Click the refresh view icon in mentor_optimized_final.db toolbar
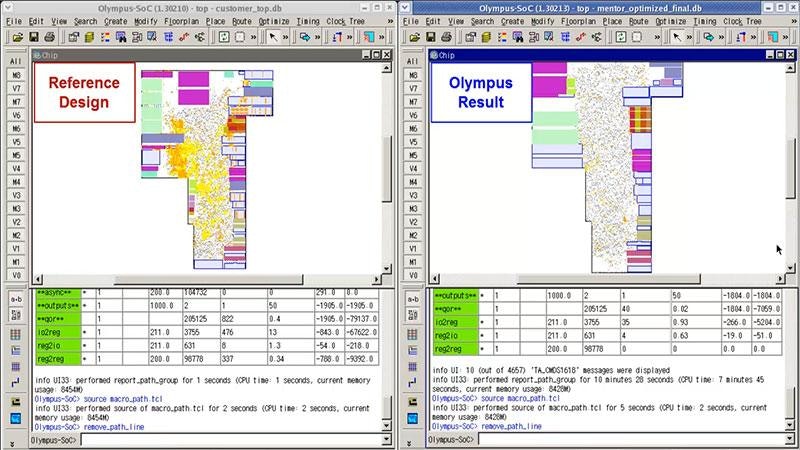The image size is (800, 450). click(621, 37)
